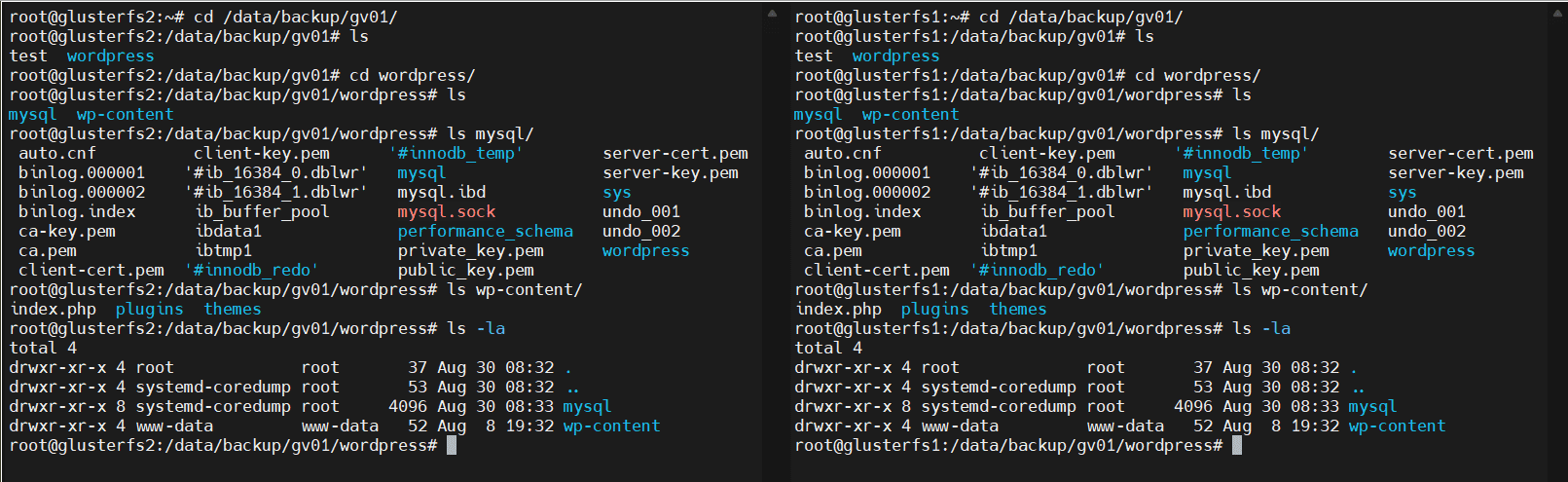Click '#innodb_temp' in the glusterfs2 pane
This screenshot has width=1568, height=482.
tap(456, 153)
